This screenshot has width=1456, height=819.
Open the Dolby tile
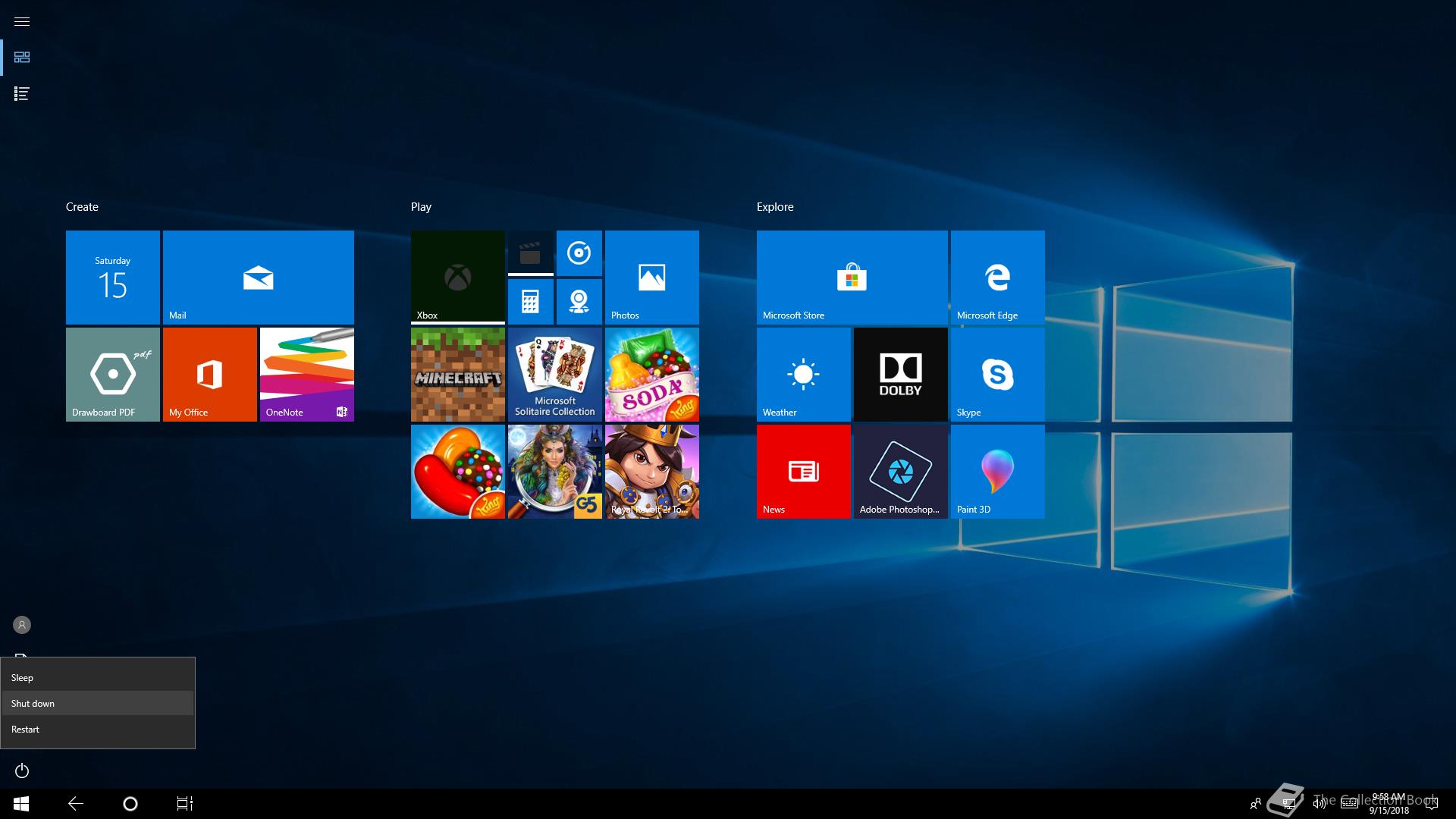point(901,375)
